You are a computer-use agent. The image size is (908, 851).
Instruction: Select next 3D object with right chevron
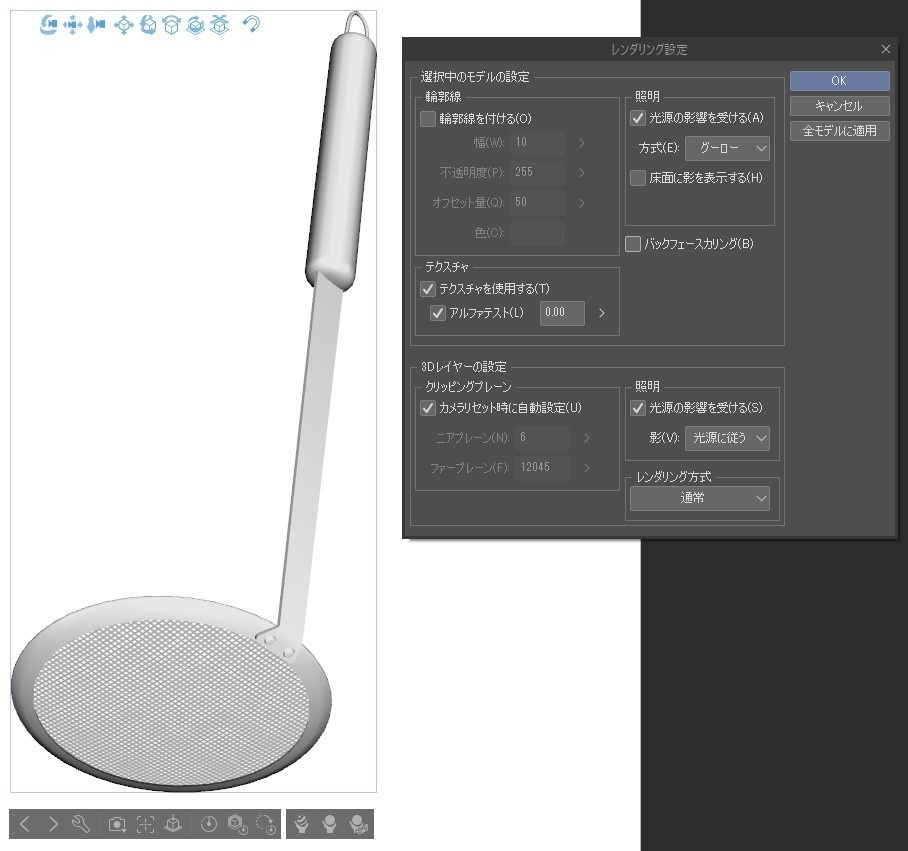tap(53, 824)
